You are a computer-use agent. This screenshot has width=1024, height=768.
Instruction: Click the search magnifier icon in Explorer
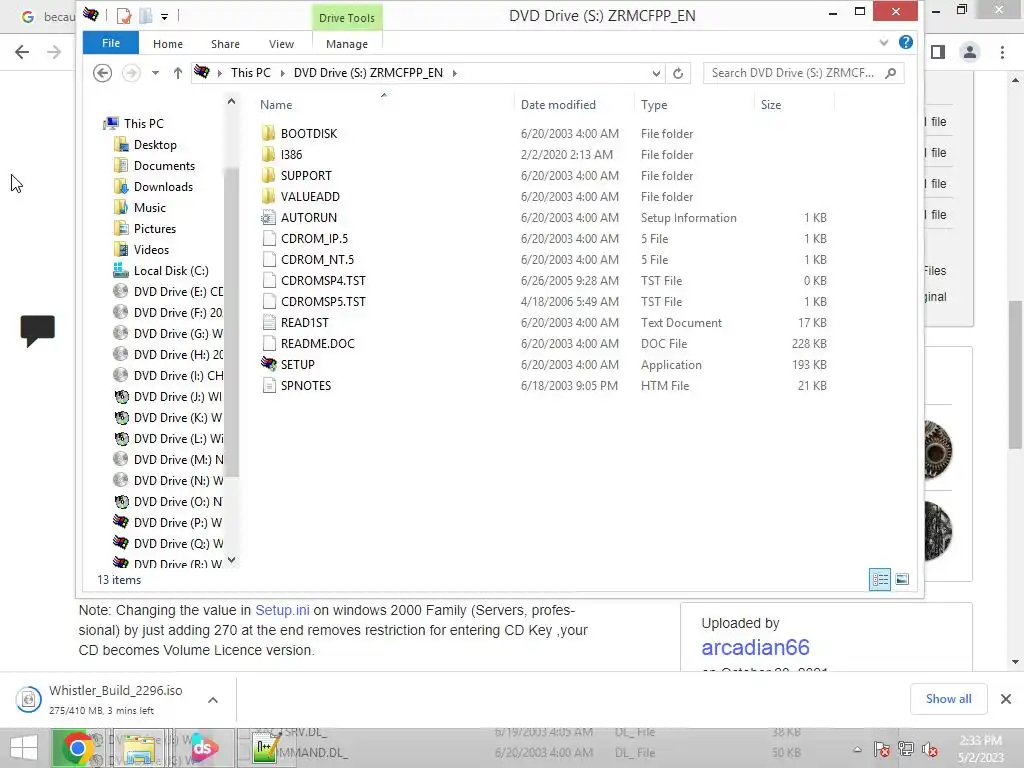(891, 73)
